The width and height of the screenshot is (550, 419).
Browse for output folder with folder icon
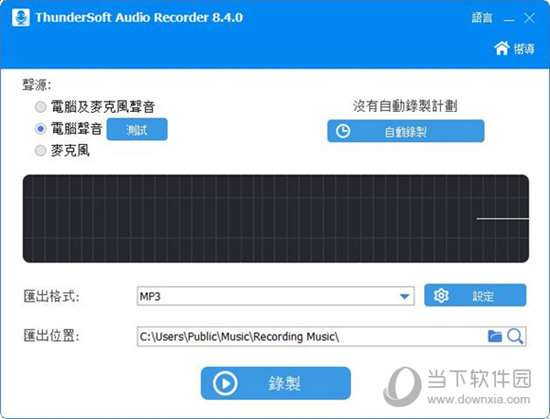coord(495,336)
